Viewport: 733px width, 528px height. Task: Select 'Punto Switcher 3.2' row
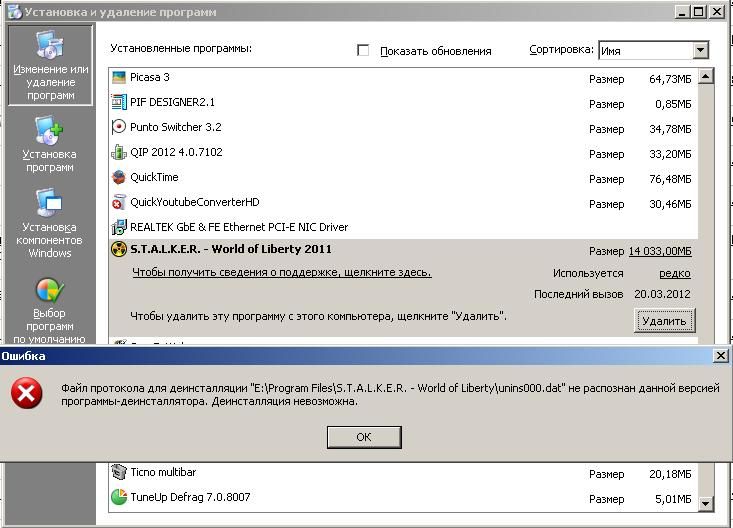[403, 127]
